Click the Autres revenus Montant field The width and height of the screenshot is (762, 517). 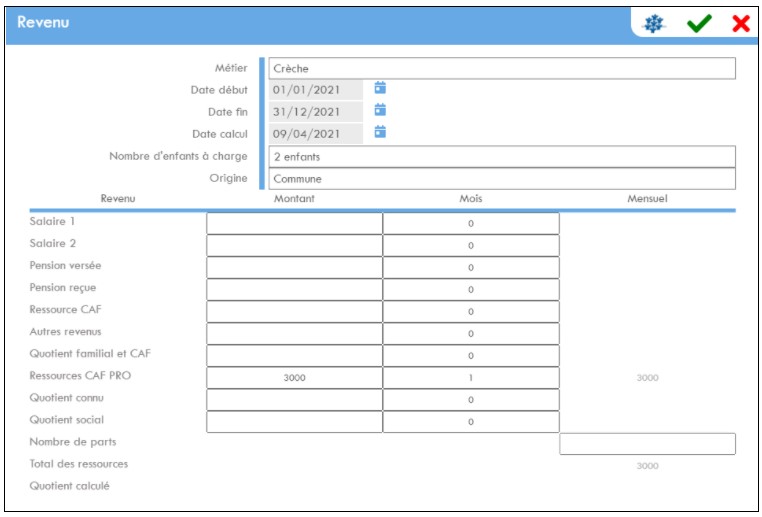pos(294,334)
